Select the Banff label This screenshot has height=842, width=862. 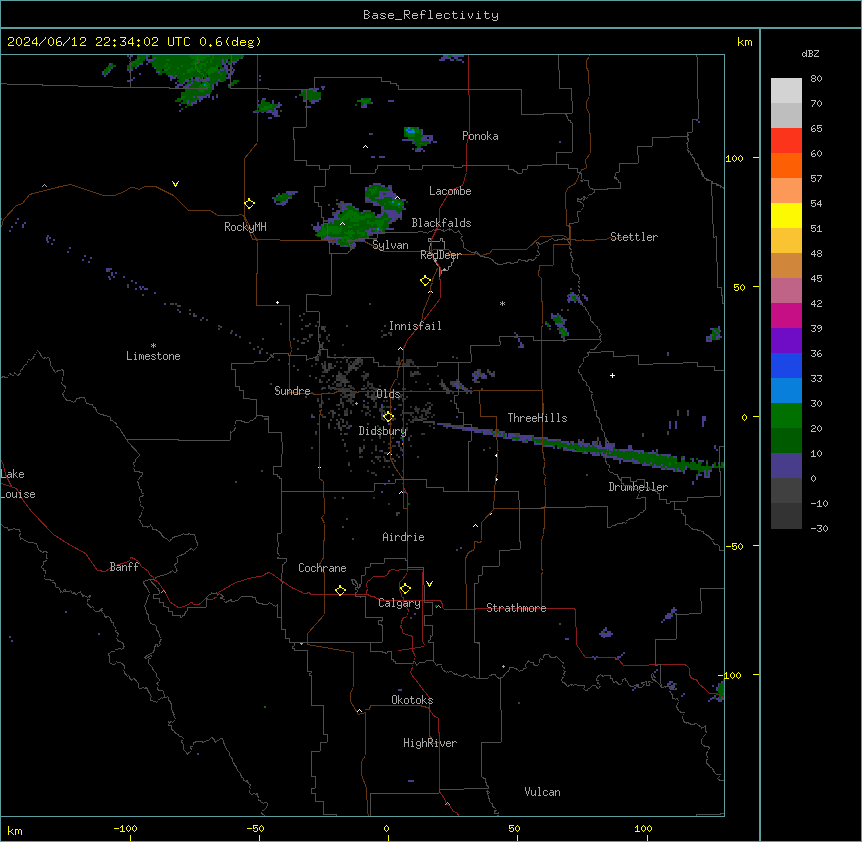click(124, 567)
